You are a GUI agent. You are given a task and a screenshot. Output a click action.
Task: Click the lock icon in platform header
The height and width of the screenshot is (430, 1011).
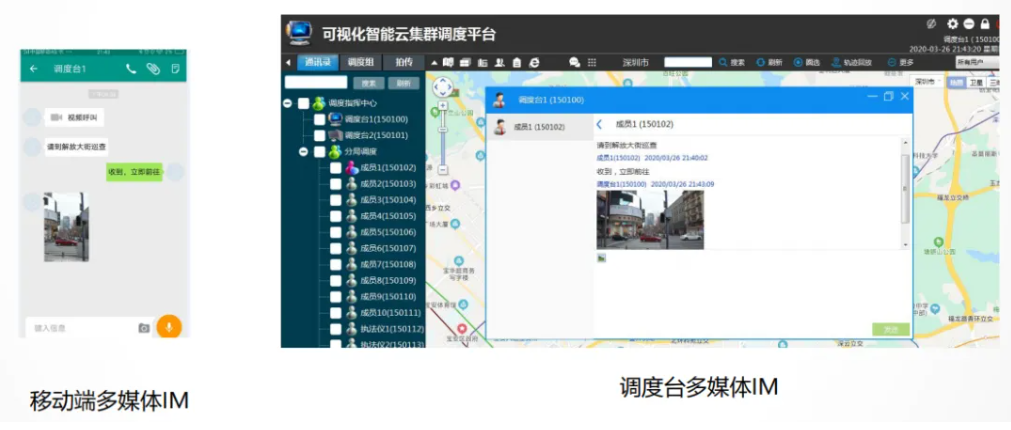click(x=985, y=24)
